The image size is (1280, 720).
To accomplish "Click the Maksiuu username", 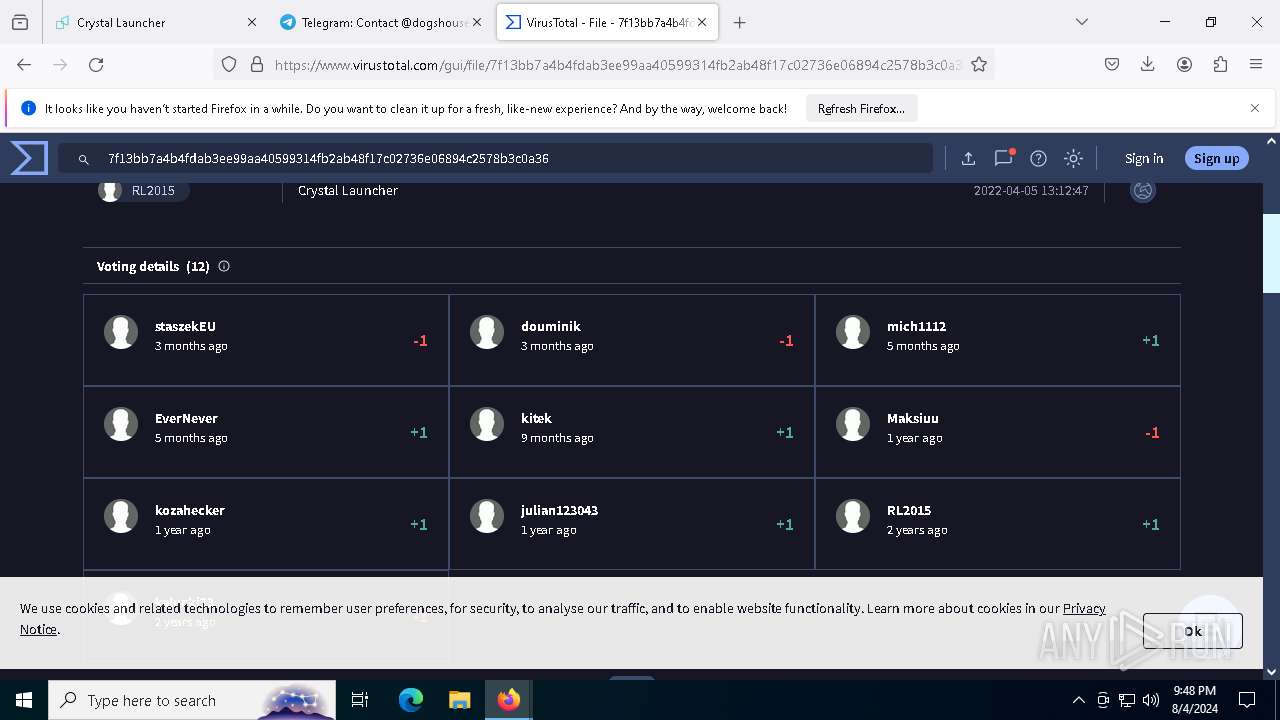I will [912, 418].
